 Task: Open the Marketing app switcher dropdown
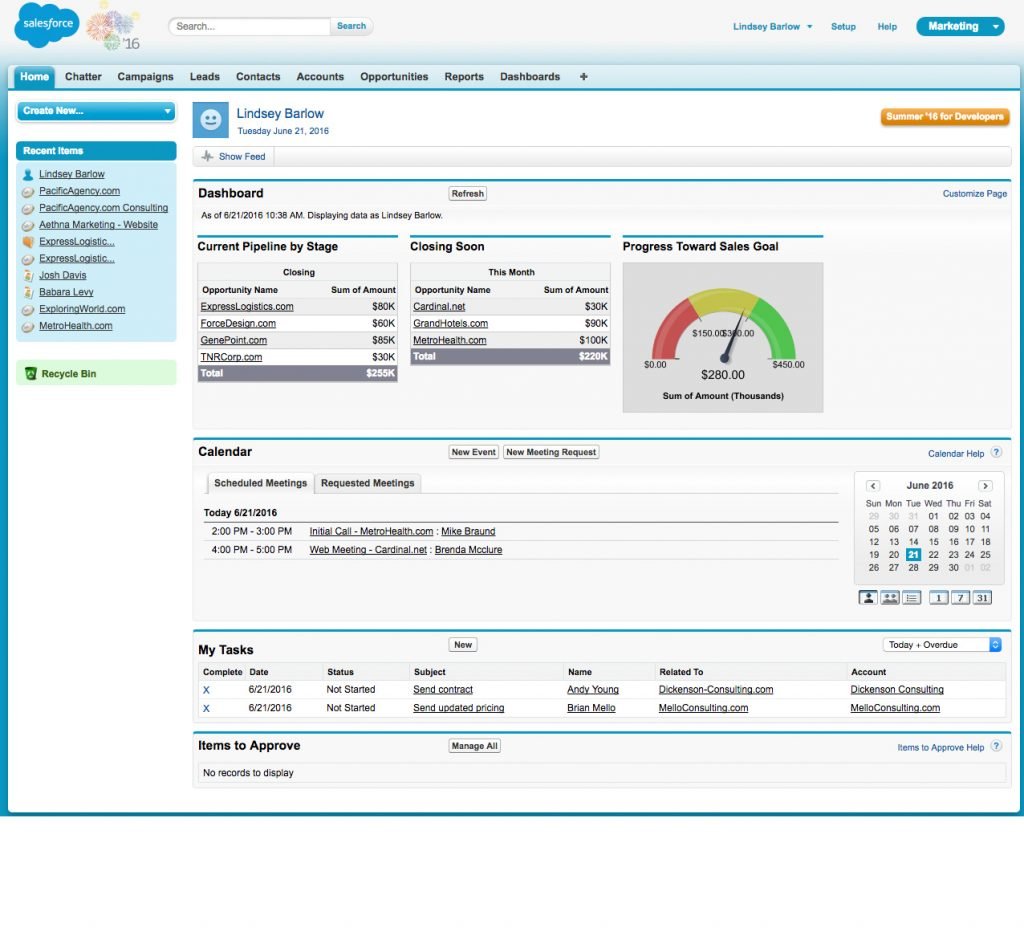pos(958,26)
